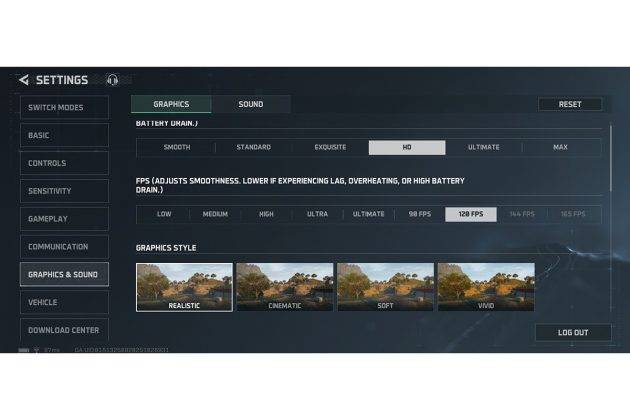
Task: Set graphics quality to Exquisite
Action: point(330,147)
